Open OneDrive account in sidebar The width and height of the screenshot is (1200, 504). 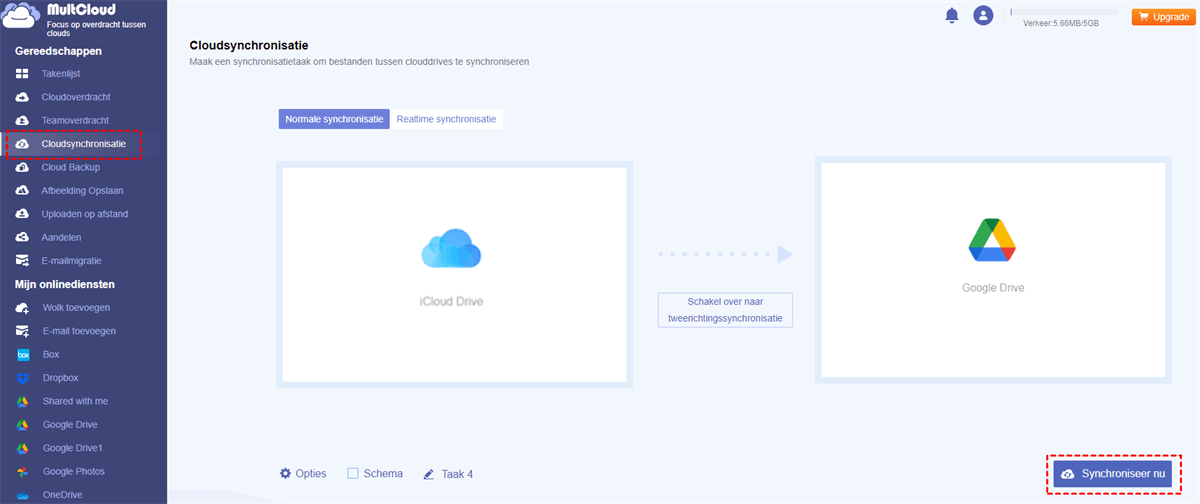(x=62, y=495)
